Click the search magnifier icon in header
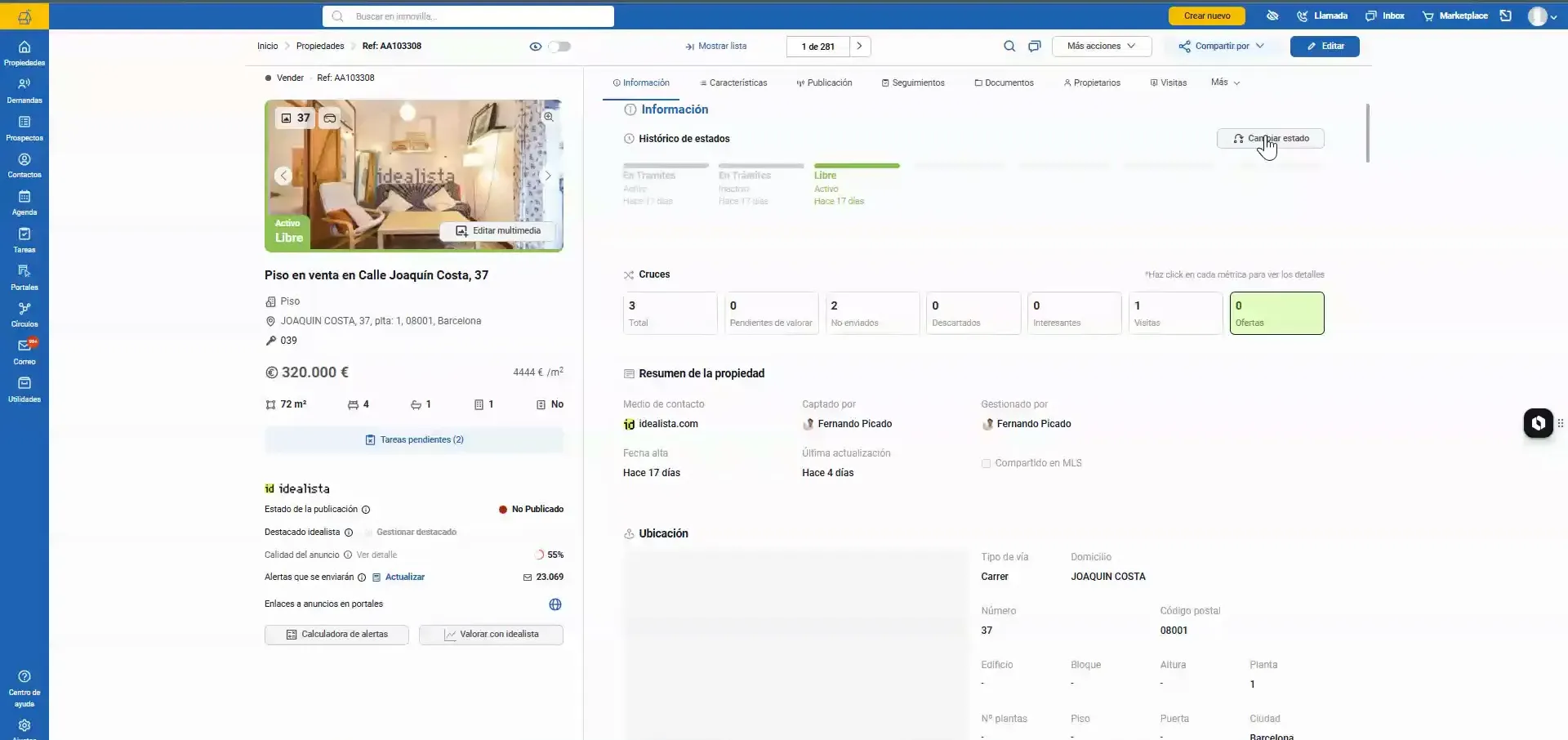This screenshot has width=1568, height=740. point(1009,47)
